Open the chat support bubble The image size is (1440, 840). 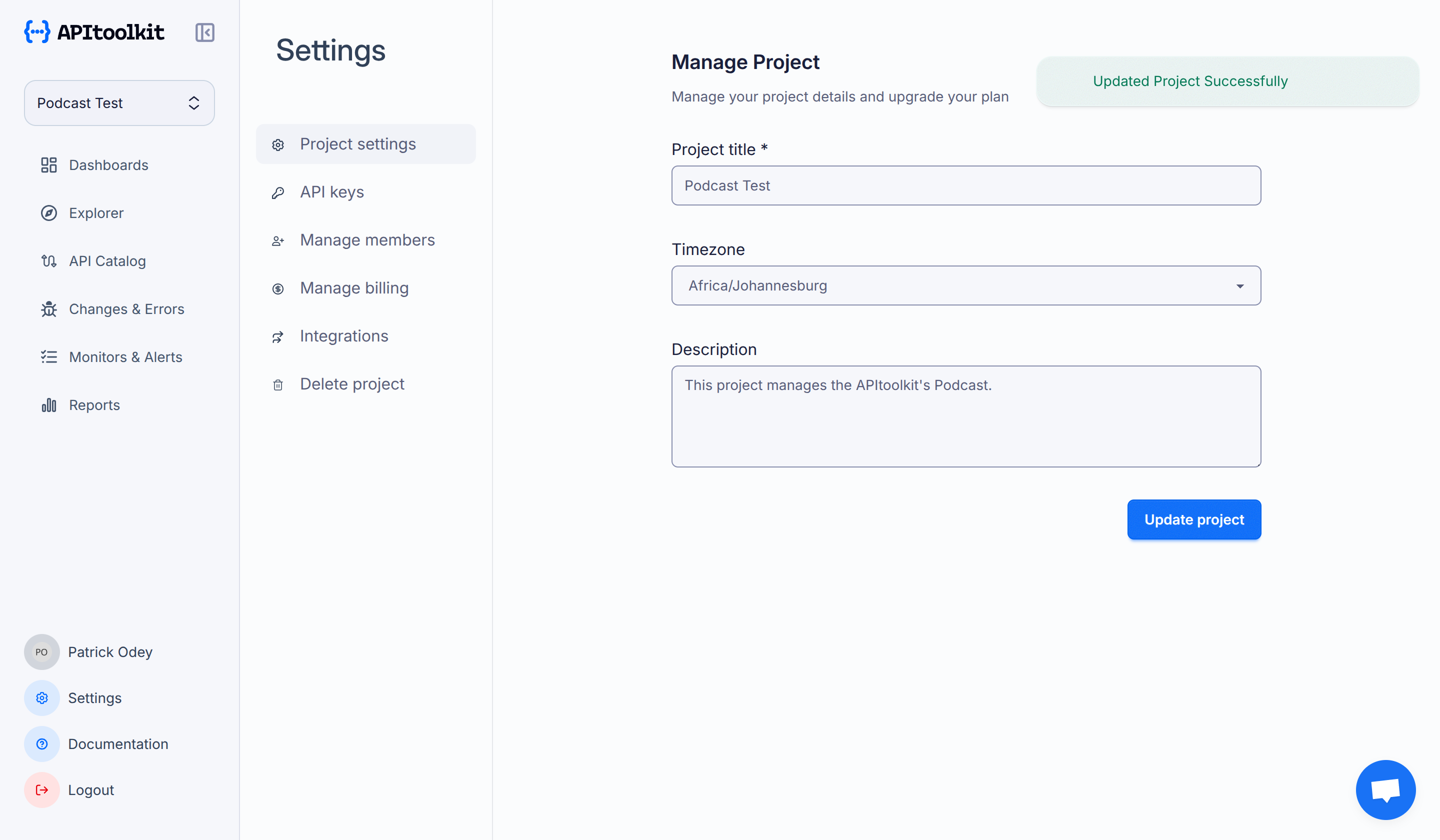(x=1385, y=789)
